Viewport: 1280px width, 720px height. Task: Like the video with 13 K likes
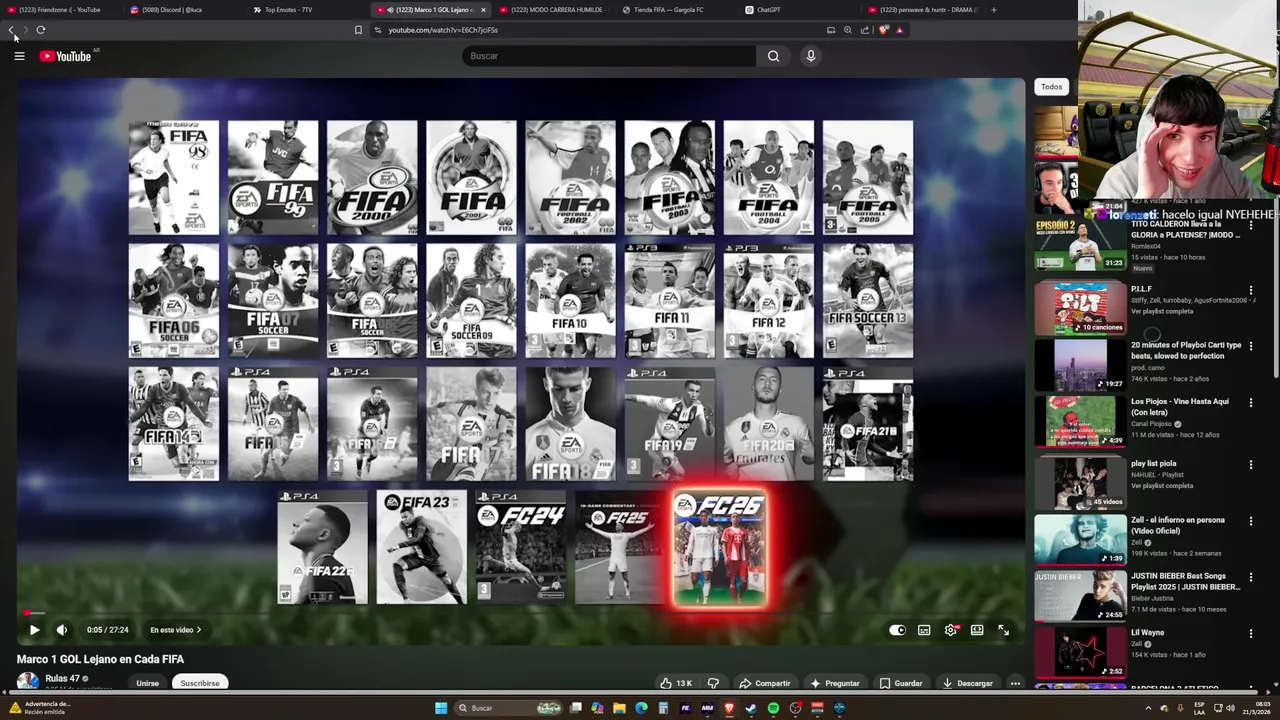tap(676, 683)
